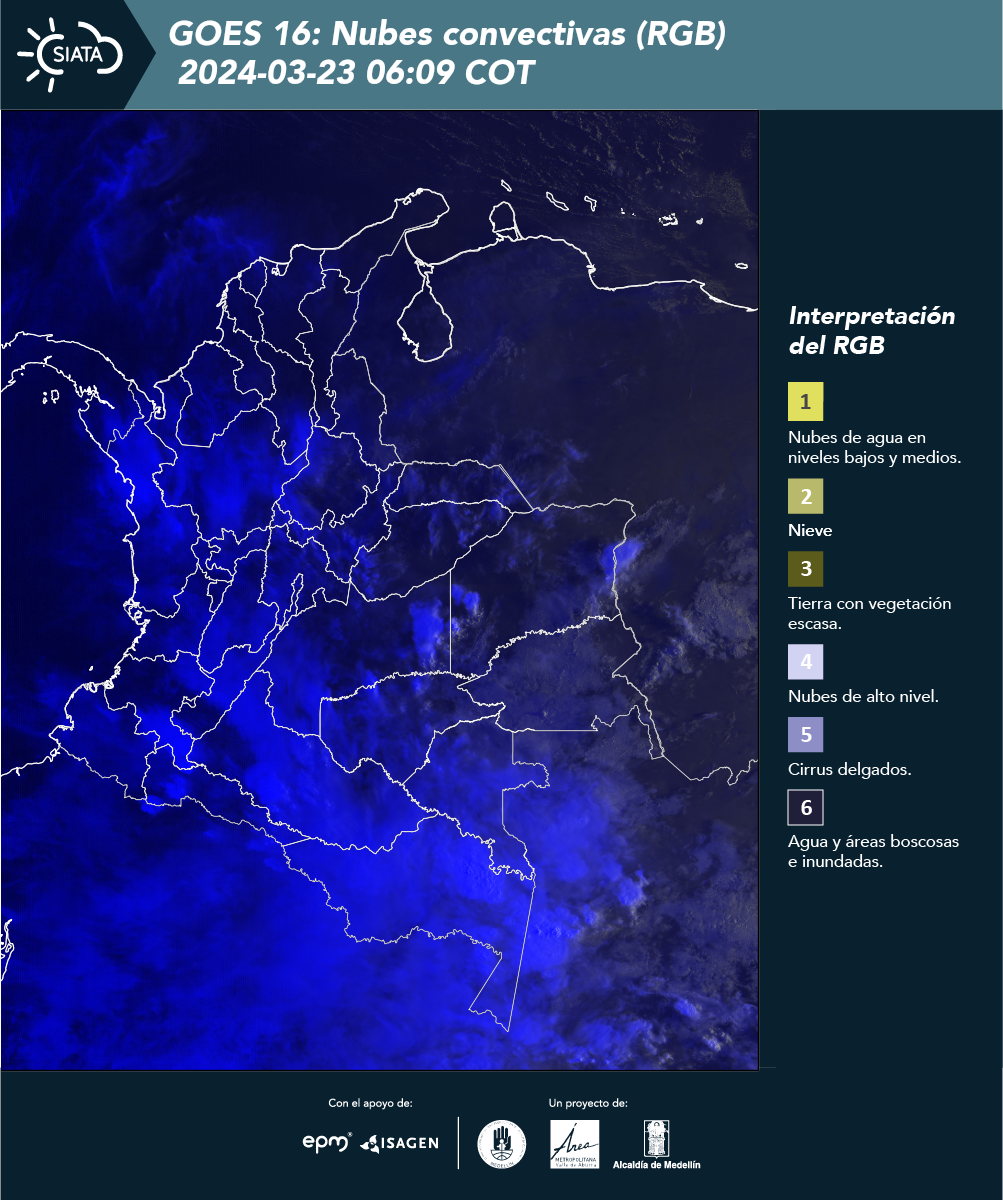This screenshot has height=1200, width=1003.
Task: Click 'Tierra con vegetación escasa.' label
Action: click(869, 614)
